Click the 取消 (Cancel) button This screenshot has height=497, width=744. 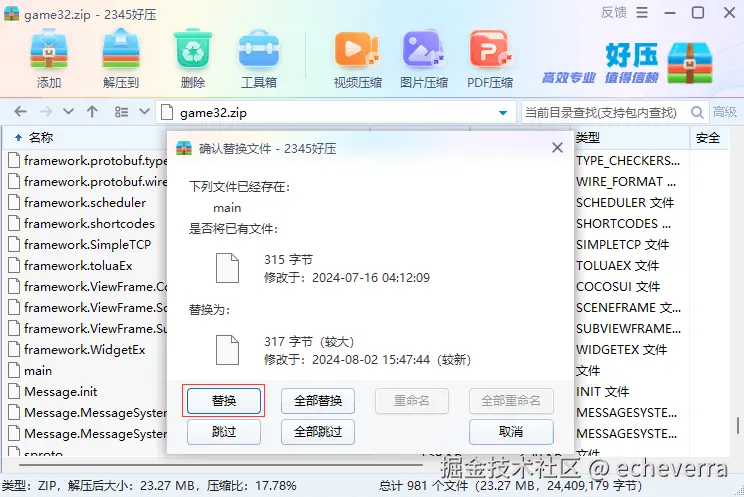(511, 432)
